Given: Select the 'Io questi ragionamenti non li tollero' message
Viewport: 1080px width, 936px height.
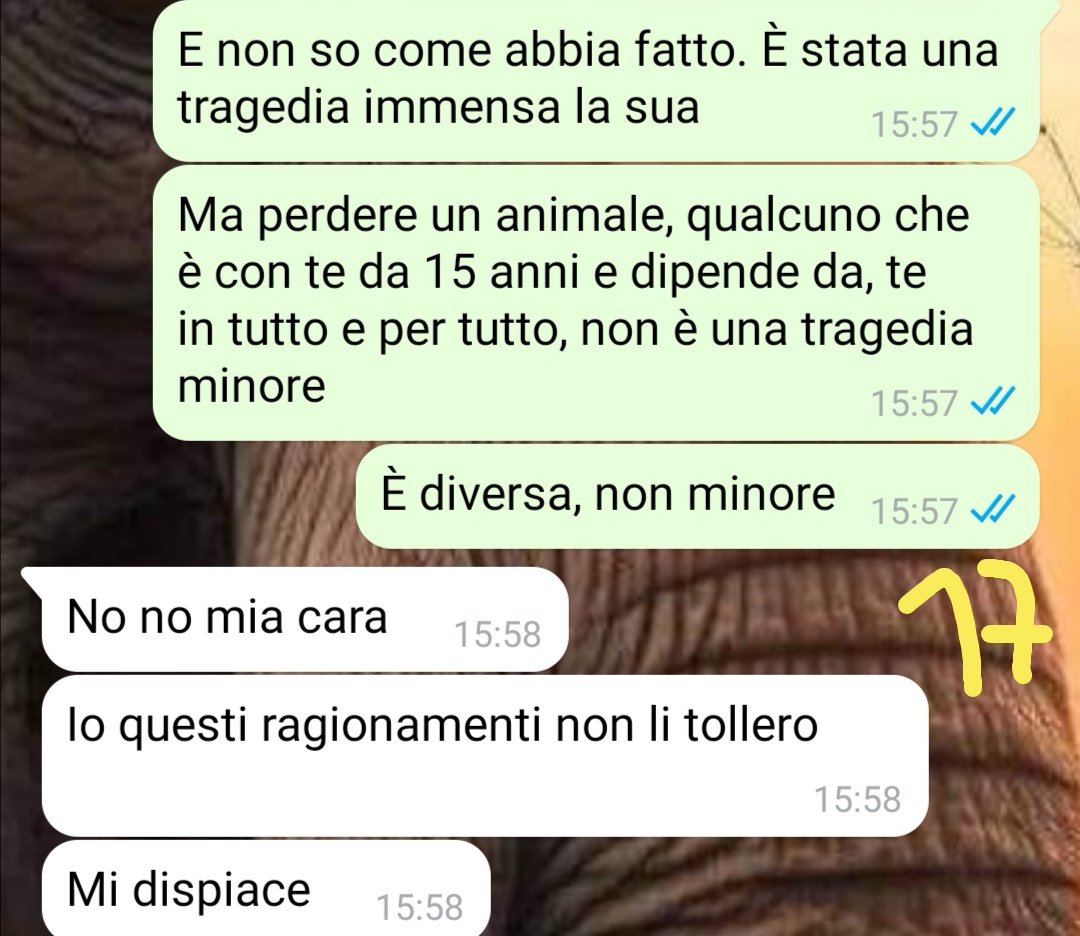Looking at the screenshot, I should 485,756.
